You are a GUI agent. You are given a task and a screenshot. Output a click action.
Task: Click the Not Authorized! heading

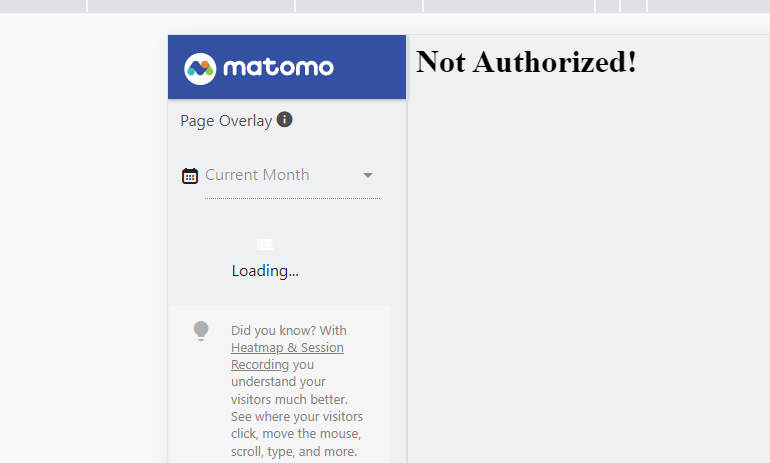pos(526,62)
